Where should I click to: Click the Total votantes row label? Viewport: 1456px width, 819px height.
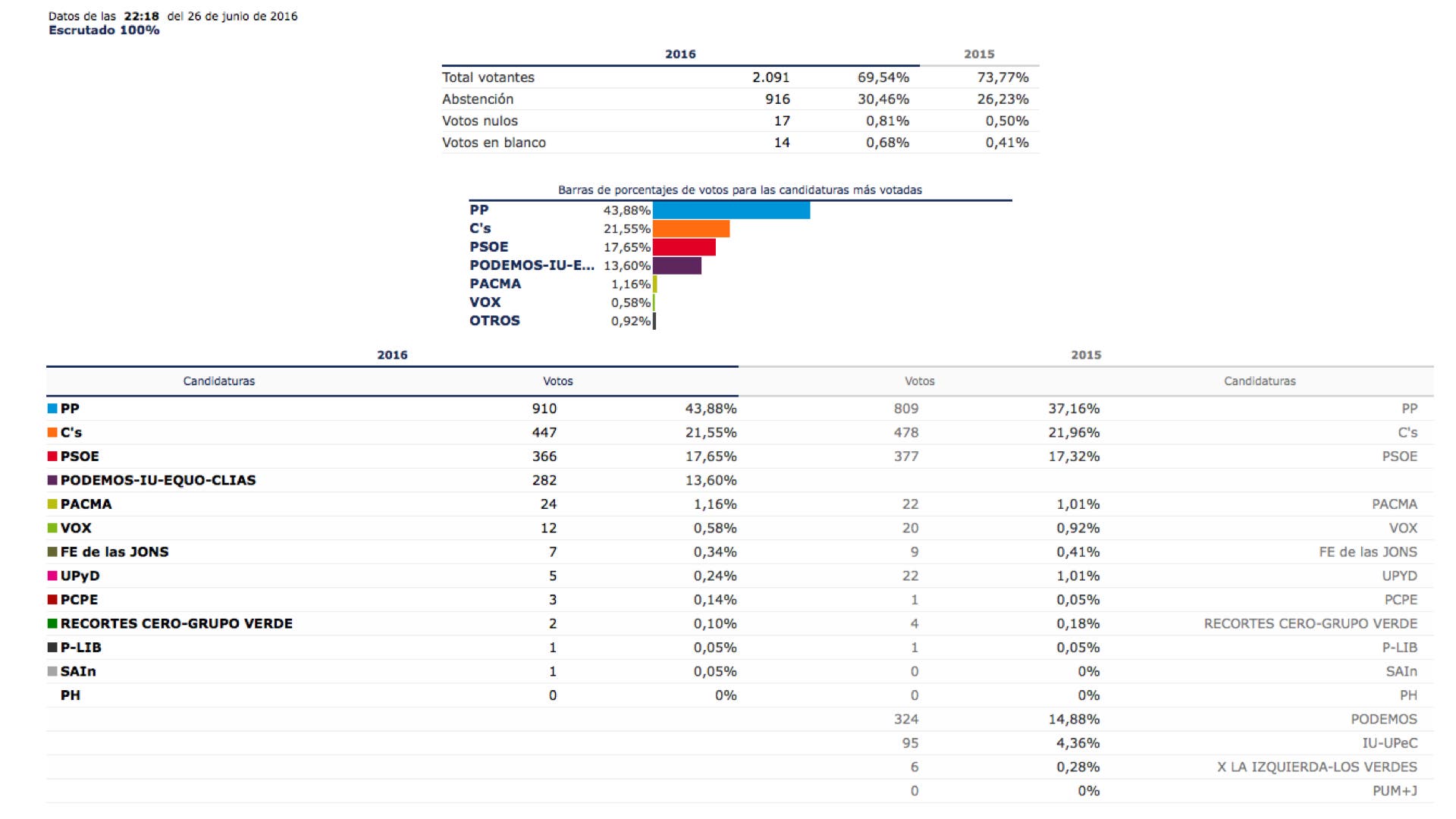(x=488, y=77)
